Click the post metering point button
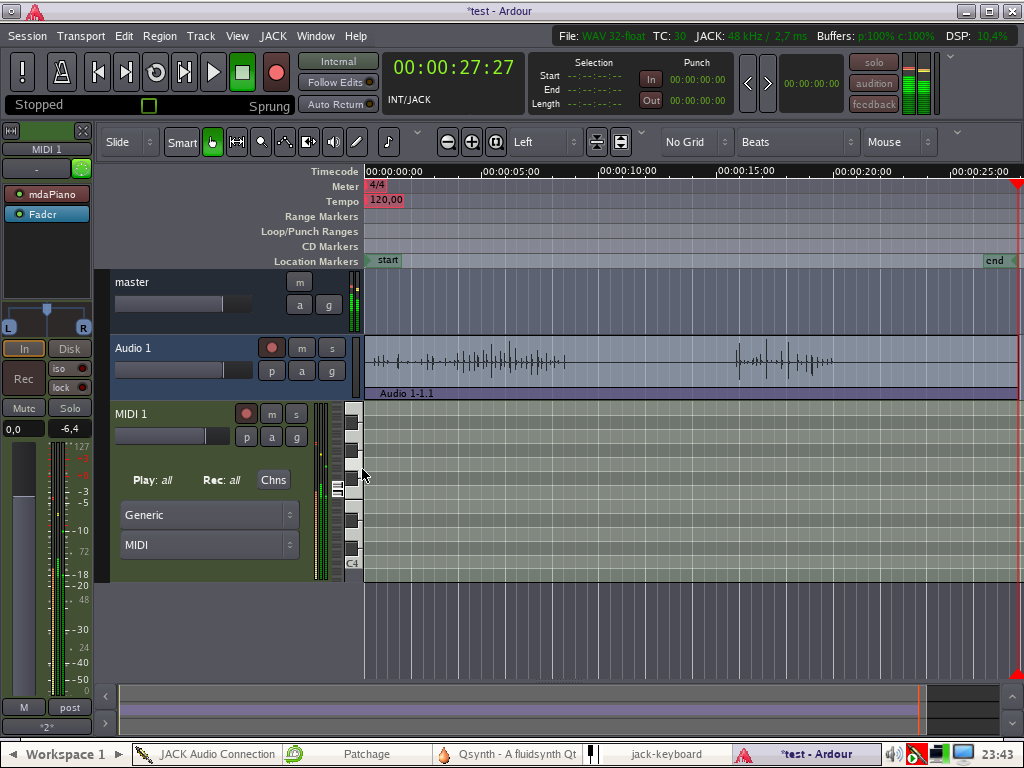1024x768 pixels. point(70,707)
